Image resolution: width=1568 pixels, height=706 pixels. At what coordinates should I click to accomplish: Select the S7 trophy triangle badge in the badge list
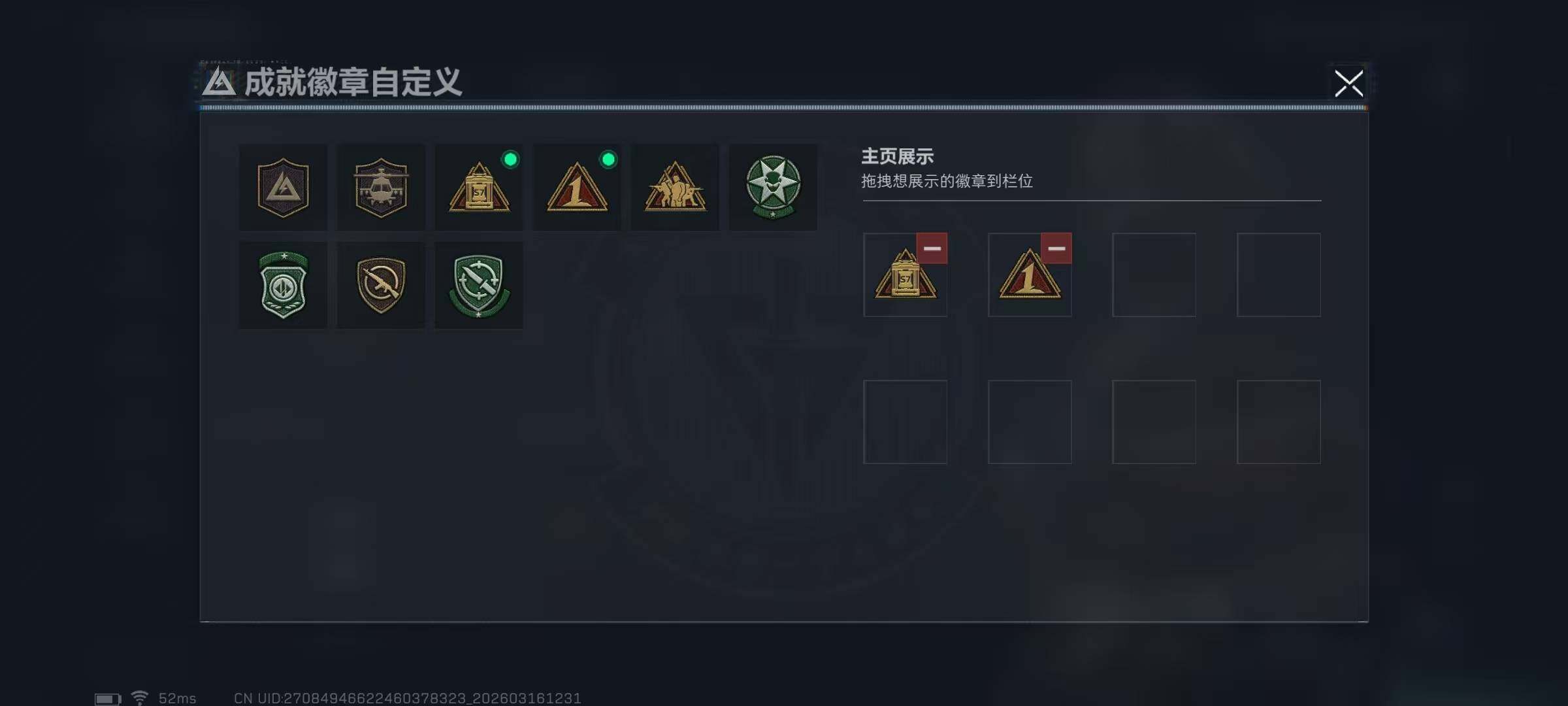pyautogui.click(x=479, y=188)
